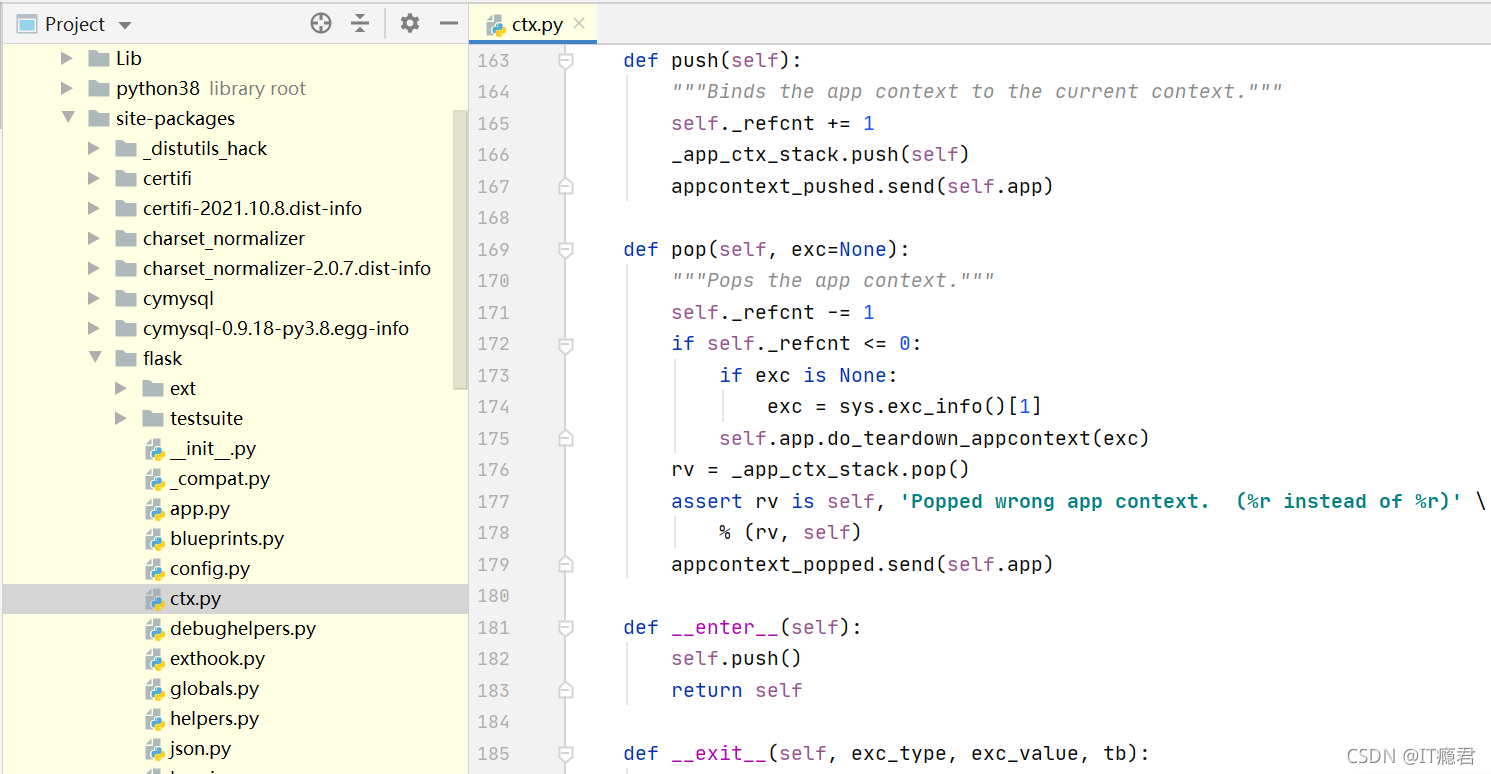
Task: Click the helpers.py Python file icon
Action: (x=154, y=719)
